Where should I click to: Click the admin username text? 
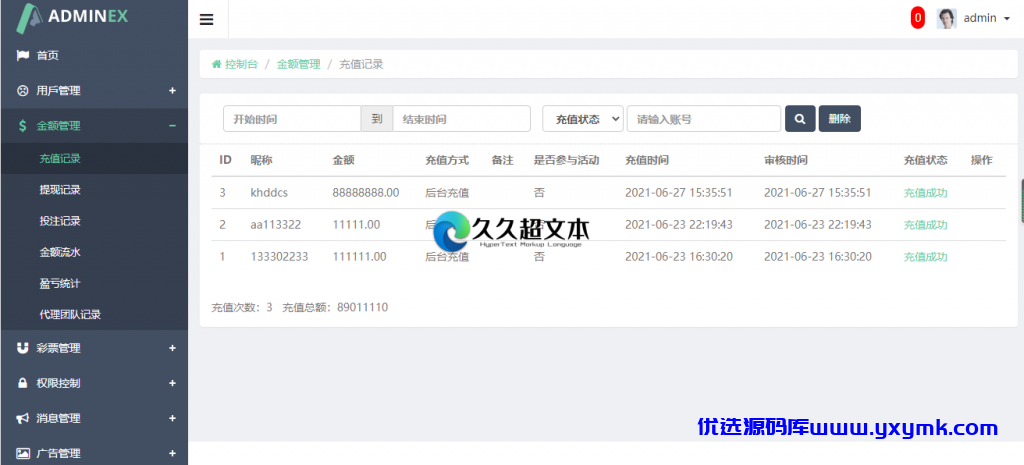point(980,18)
